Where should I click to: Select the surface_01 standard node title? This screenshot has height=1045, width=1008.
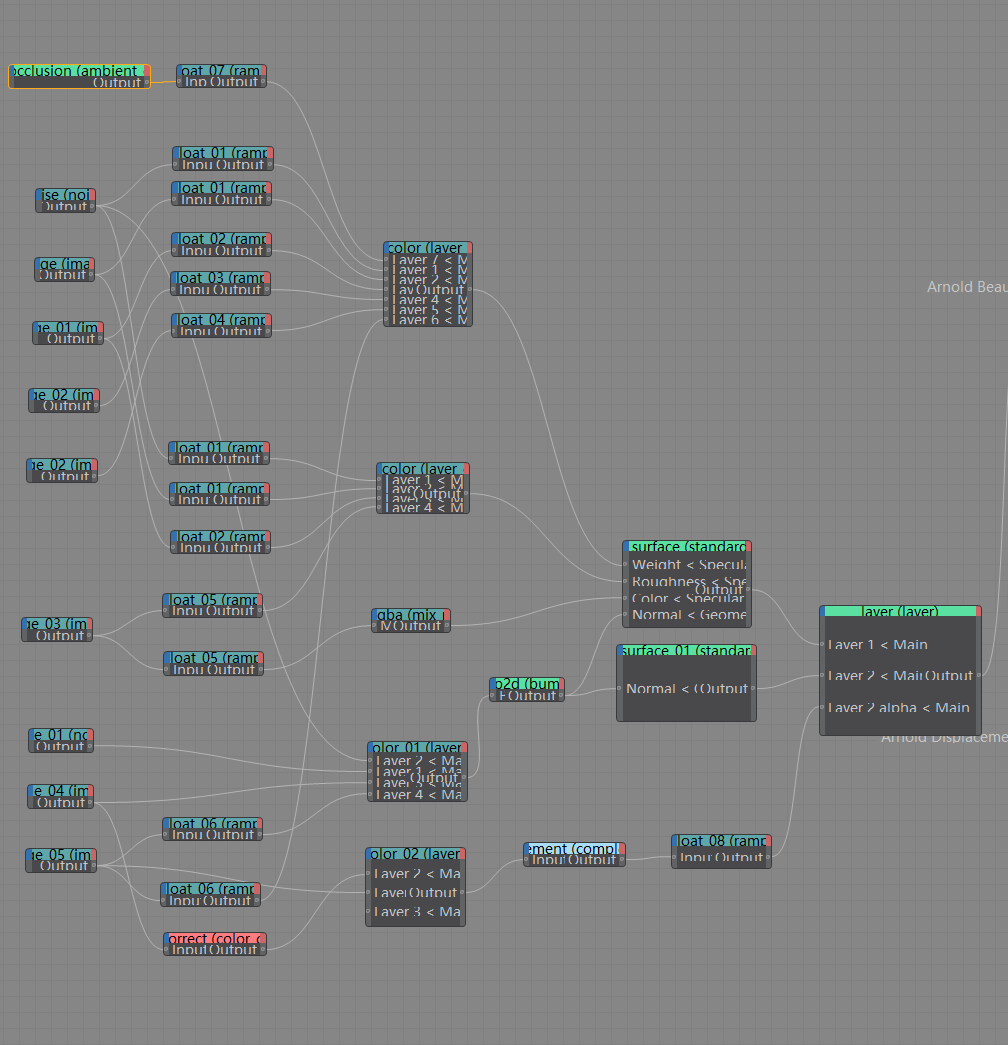click(x=686, y=650)
